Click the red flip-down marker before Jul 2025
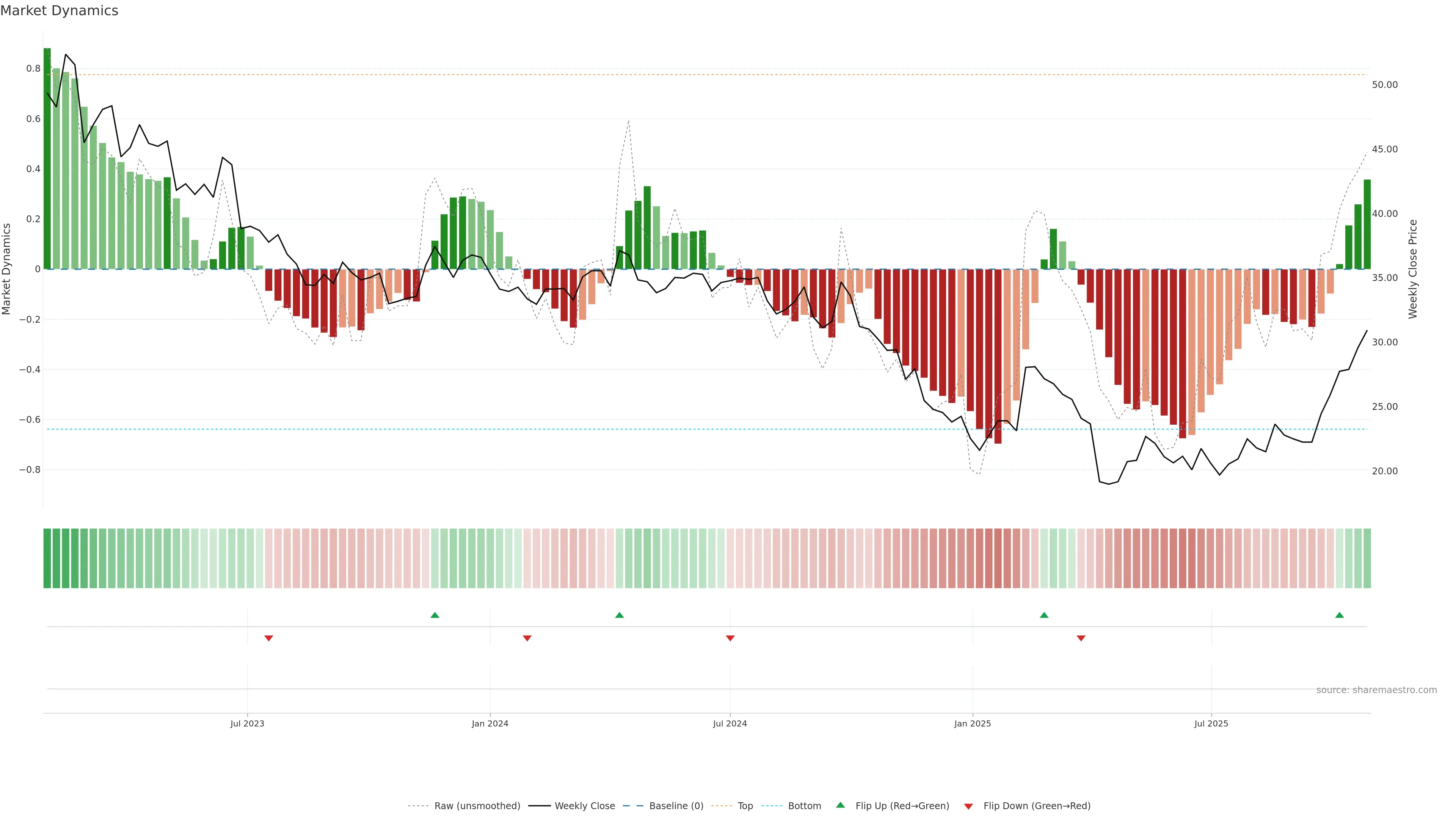Viewport: 1456px width, 819px height. coord(1081,638)
